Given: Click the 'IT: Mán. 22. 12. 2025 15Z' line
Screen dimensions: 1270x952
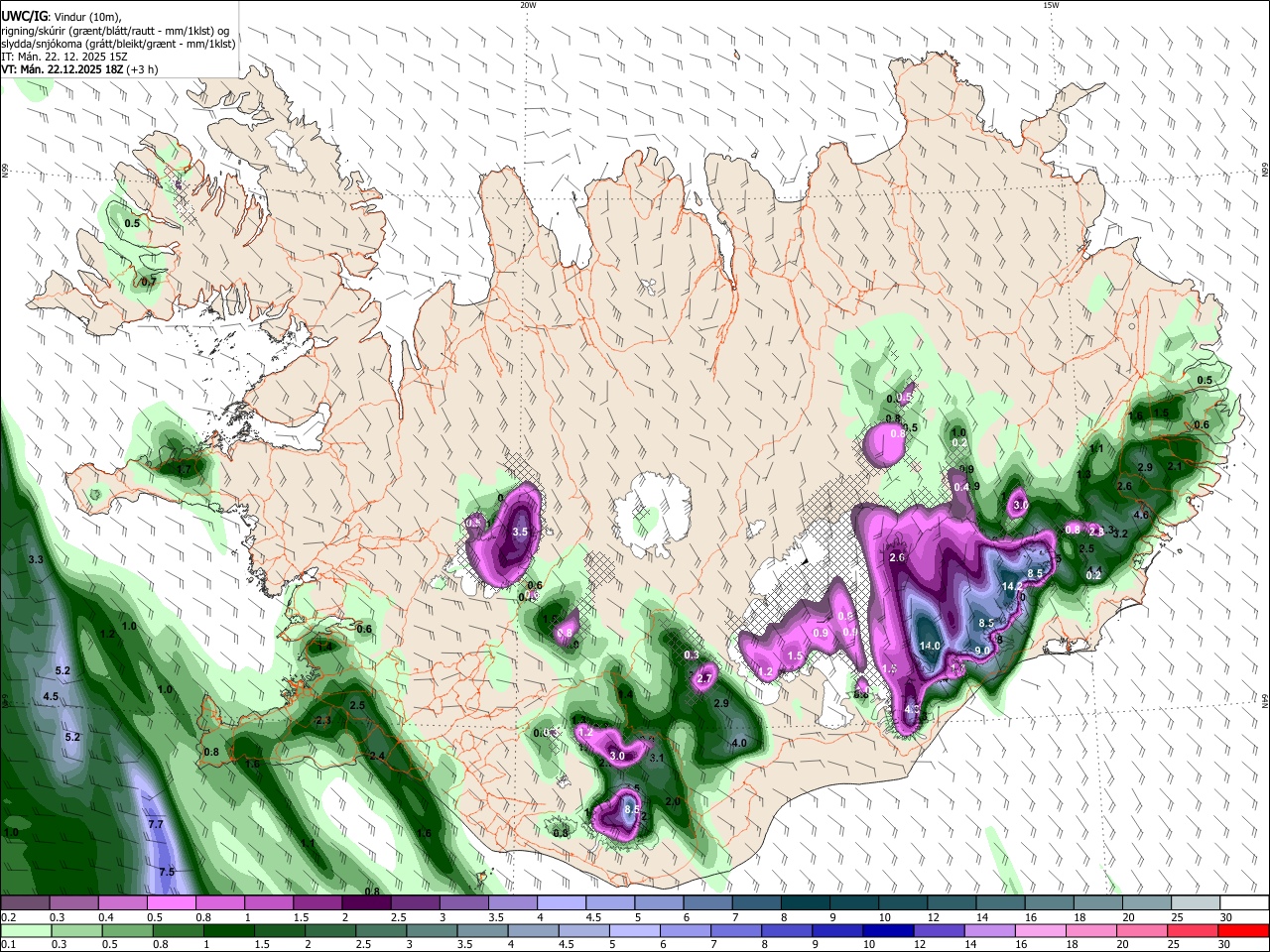Looking at the screenshot, I should (x=64, y=57).
